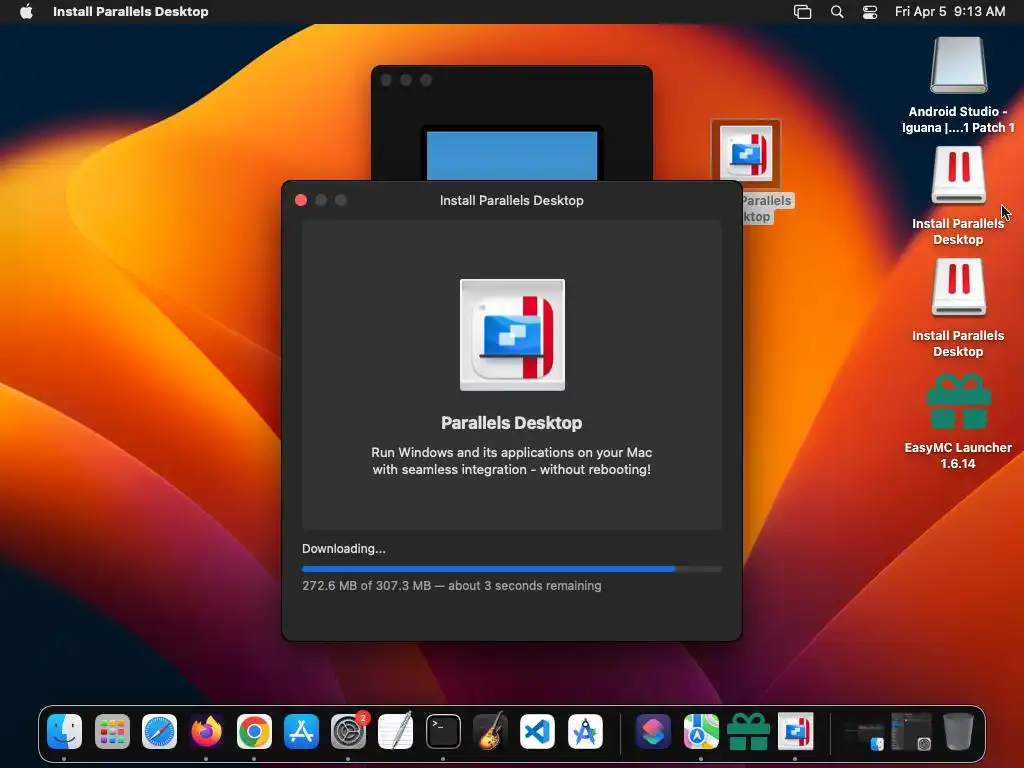This screenshot has width=1024, height=768.
Task: Click the green gift EasyMC icon in the Dock
Action: click(x=748, y=731)
